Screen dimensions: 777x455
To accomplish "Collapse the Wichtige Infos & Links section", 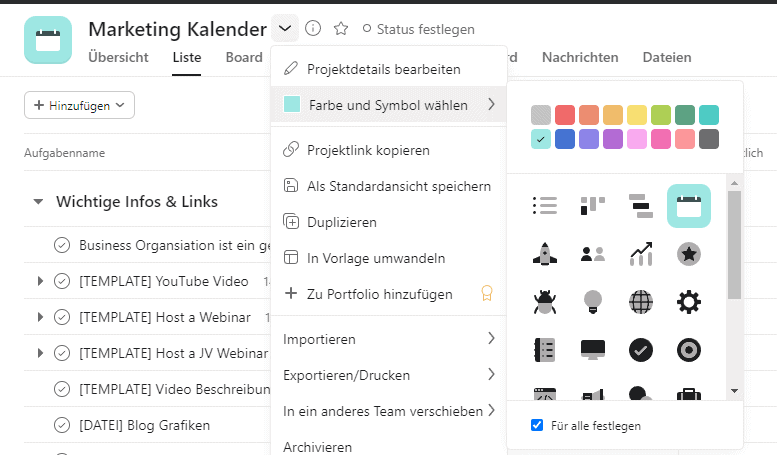I will 38,202.
